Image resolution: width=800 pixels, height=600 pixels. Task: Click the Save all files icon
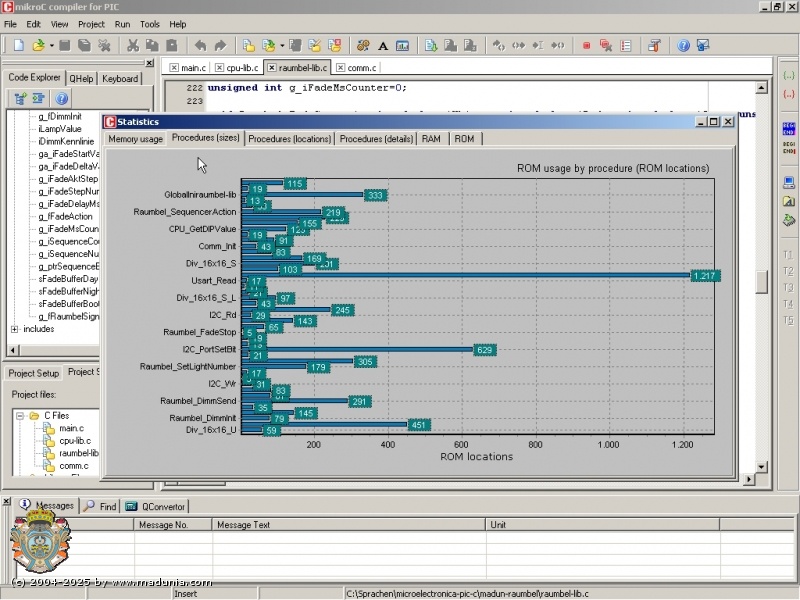[x=84, y=45]
